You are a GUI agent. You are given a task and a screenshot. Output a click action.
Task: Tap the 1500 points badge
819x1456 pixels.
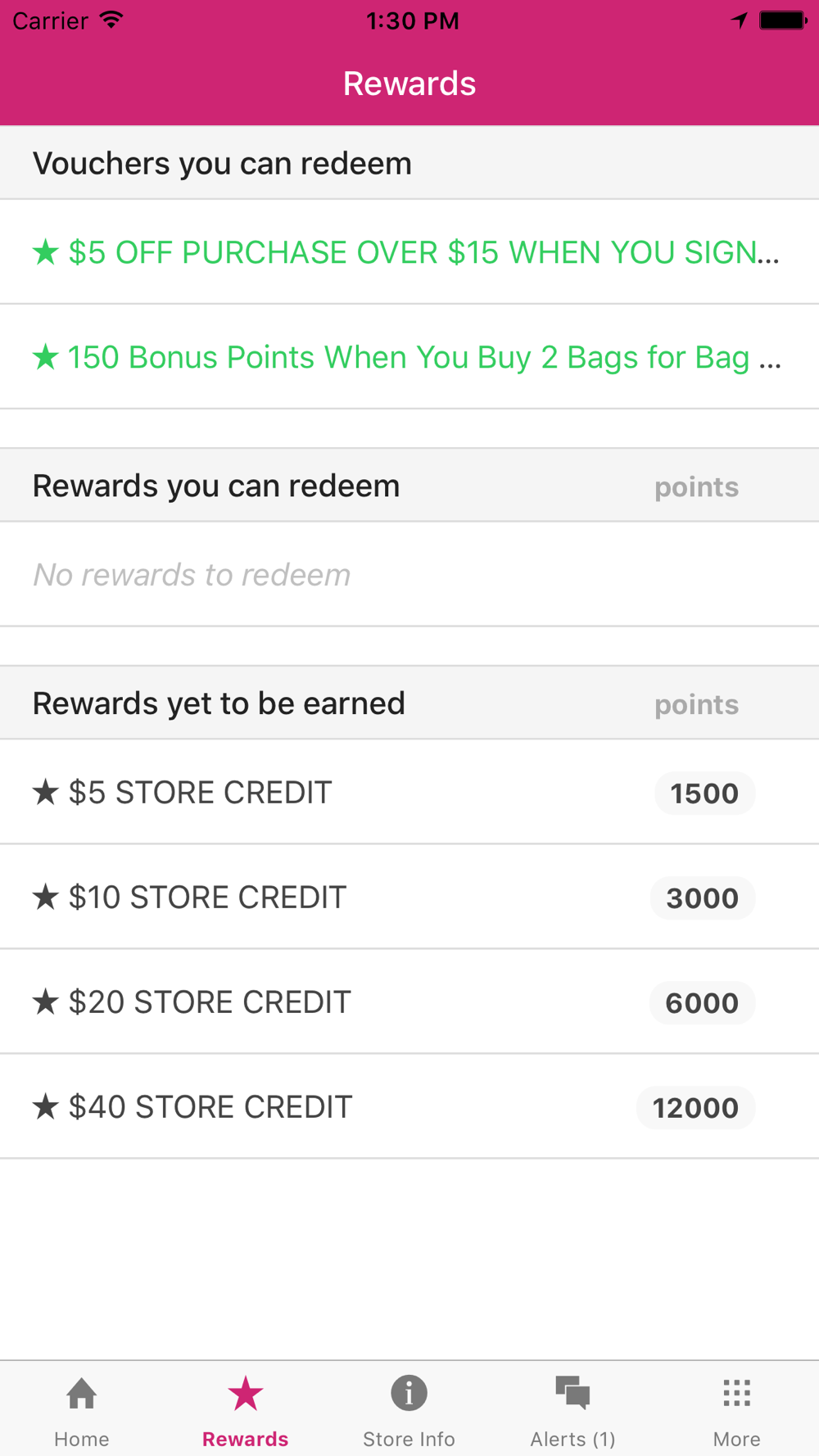click(x=704, y=793)
